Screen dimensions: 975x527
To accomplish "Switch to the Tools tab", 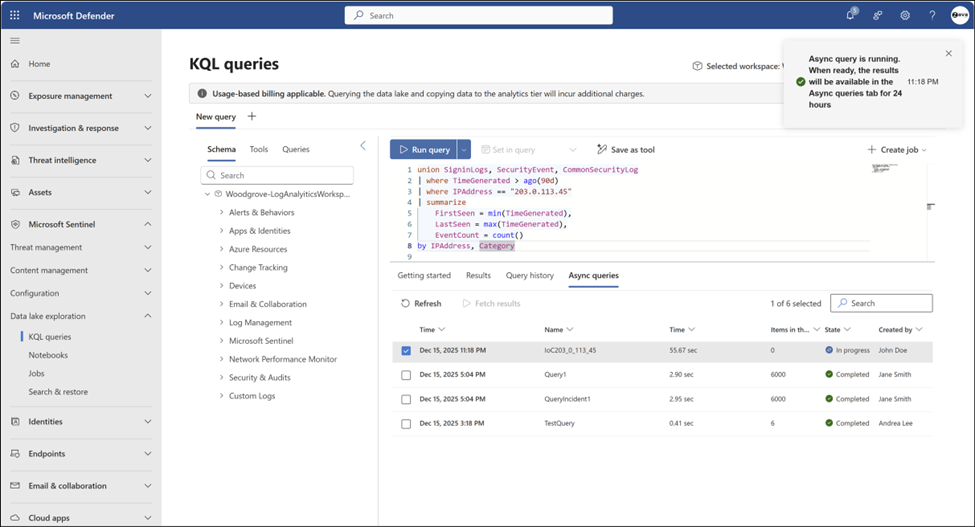I will click(259, 149).
